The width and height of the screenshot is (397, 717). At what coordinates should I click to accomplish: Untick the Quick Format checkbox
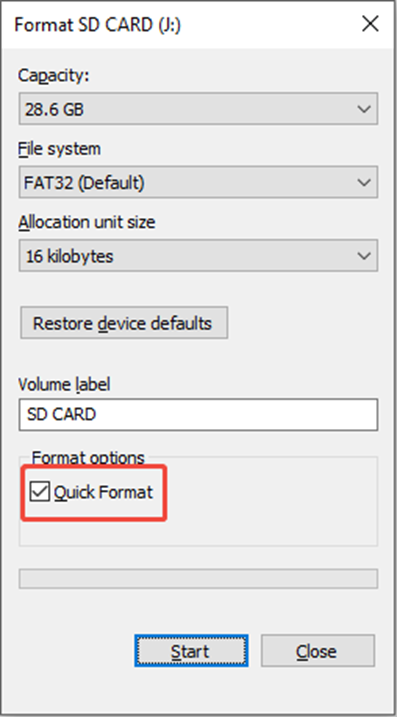40,492
